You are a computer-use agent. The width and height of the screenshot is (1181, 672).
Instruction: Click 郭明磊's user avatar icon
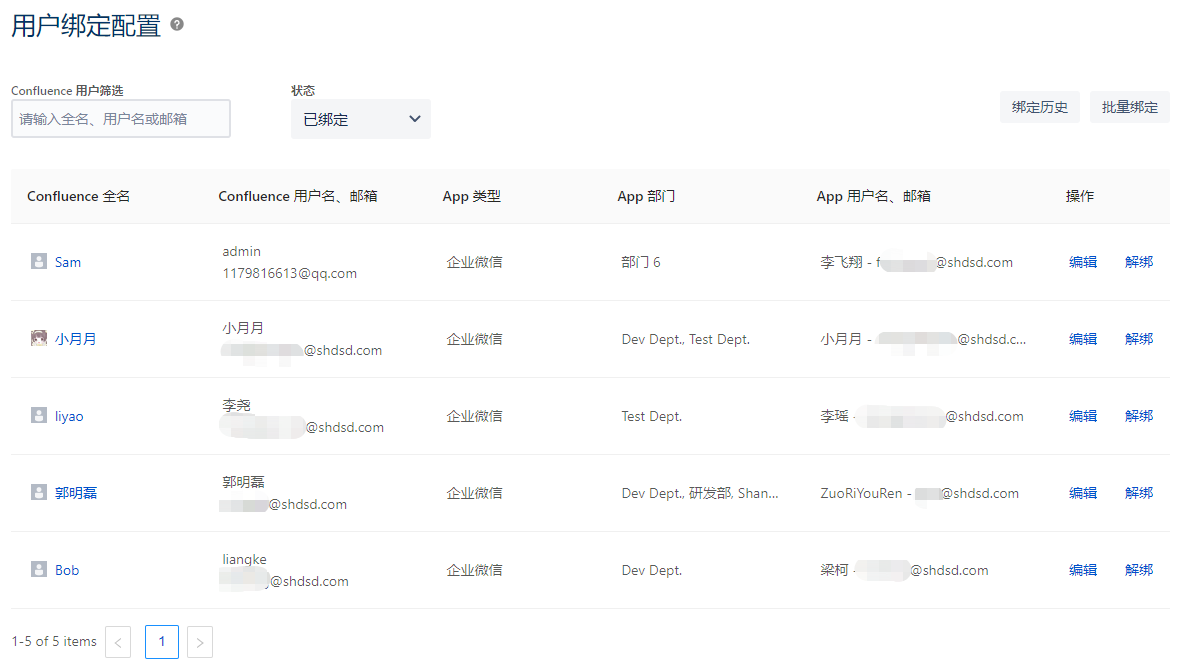tap(39, 493)
